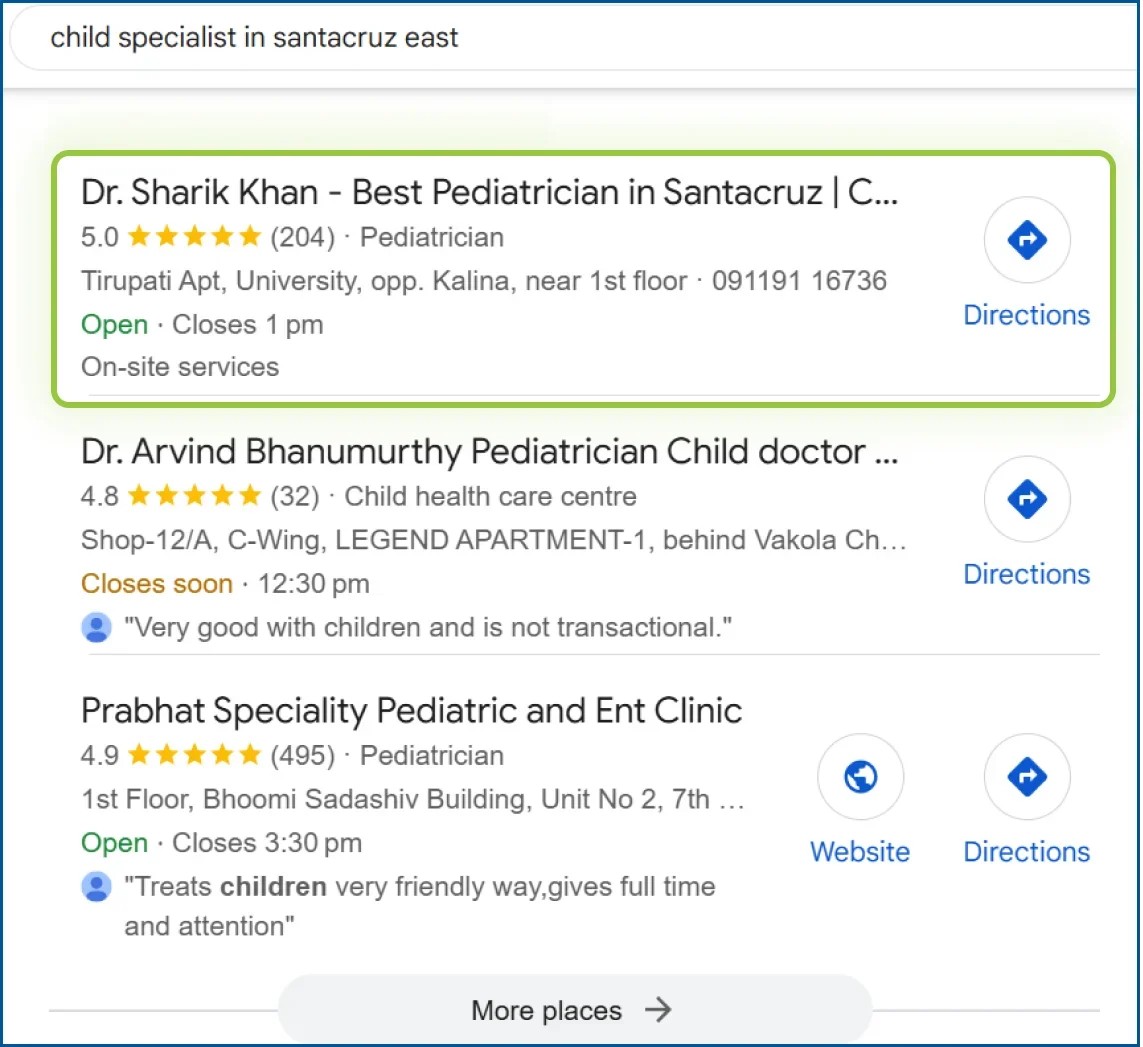Open Prabhat Speciality Pediatric and Ent Clinic
Viewport: 1143px width, 1047px height.
411,711
